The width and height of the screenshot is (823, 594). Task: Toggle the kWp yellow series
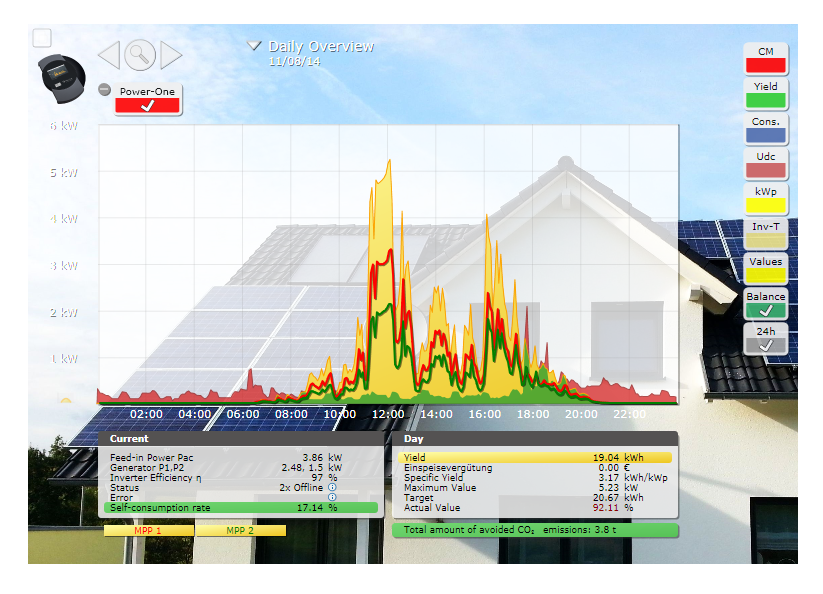(x=766, y=199)
